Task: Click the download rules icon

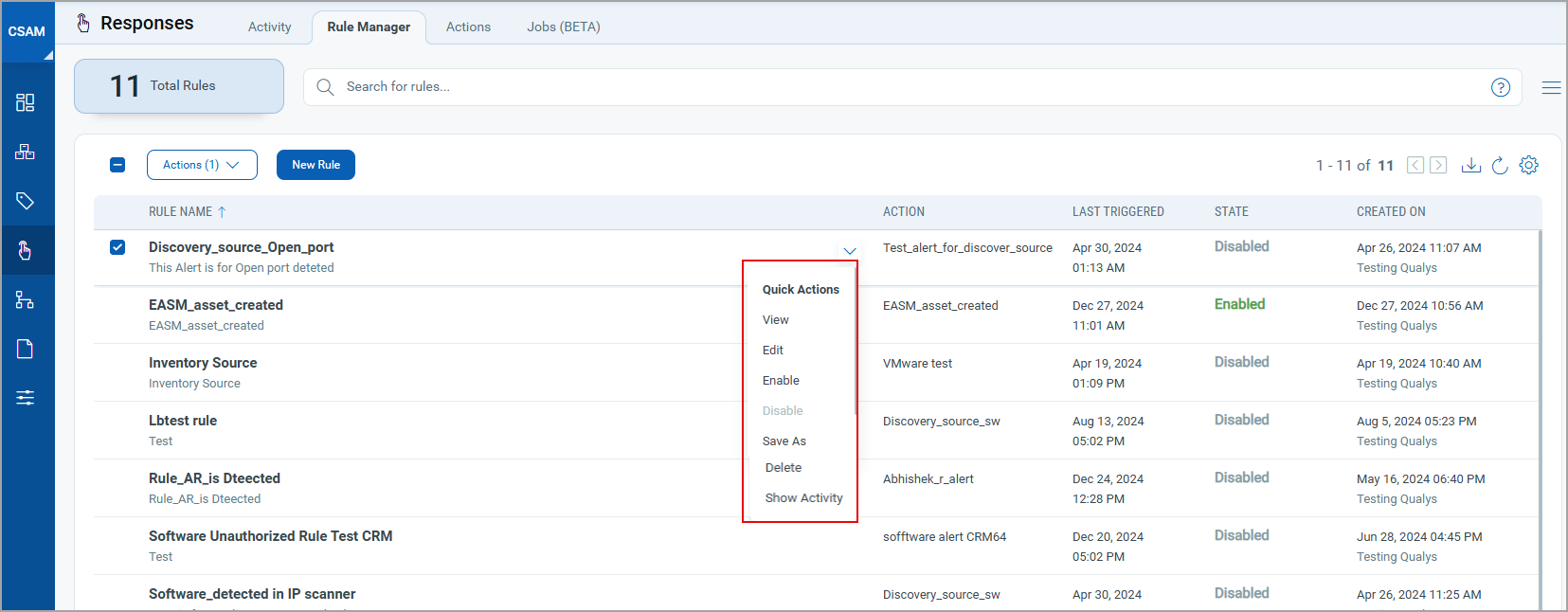Action: (1470, 166)
